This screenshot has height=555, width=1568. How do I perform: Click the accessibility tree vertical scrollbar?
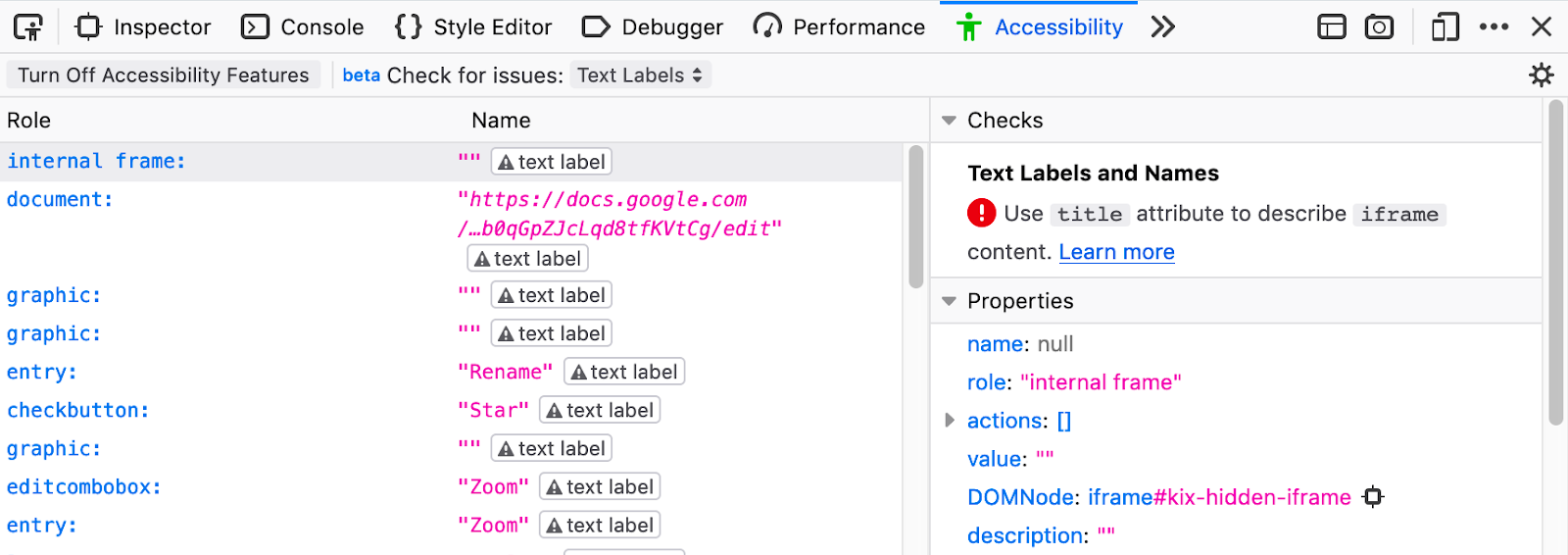point(916,216)
